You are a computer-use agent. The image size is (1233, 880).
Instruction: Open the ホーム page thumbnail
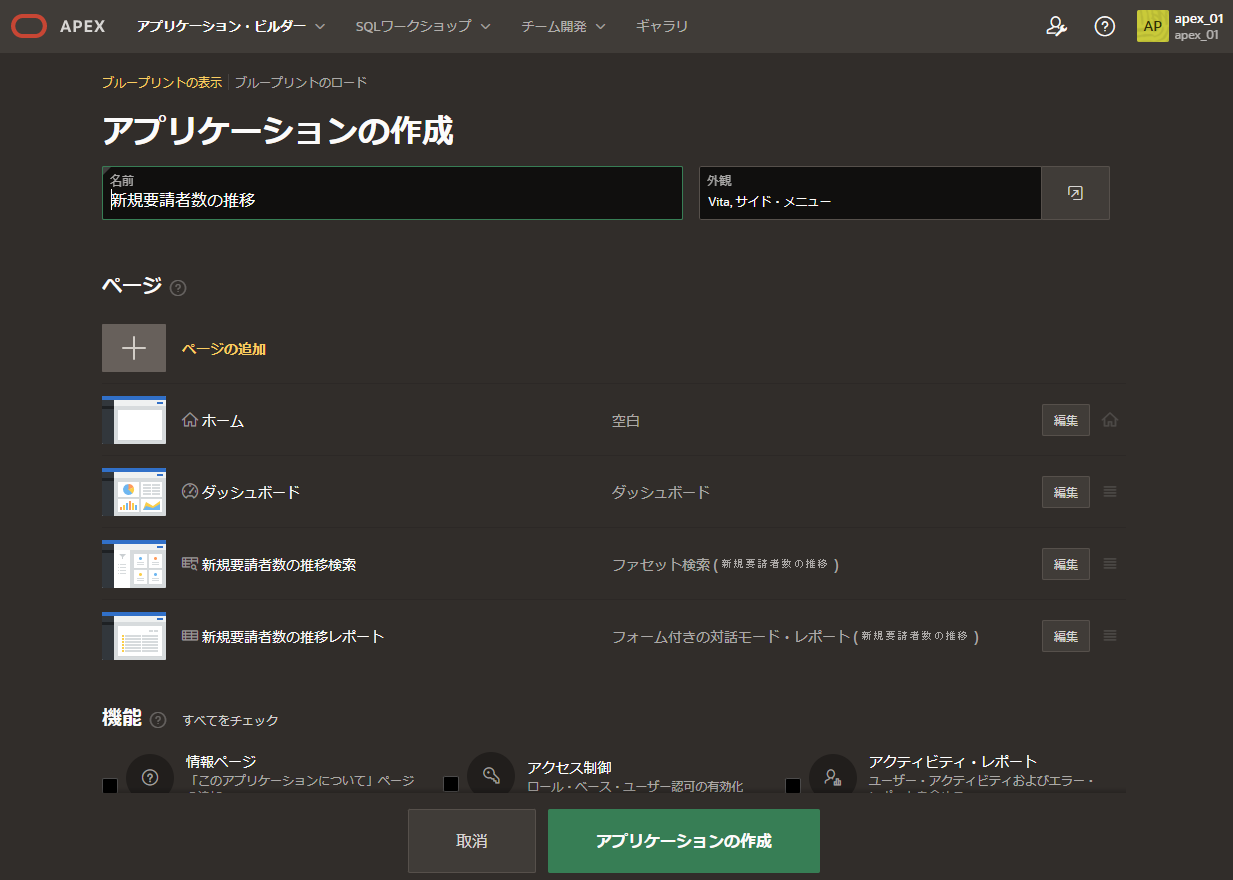click(x=134, y=420)
